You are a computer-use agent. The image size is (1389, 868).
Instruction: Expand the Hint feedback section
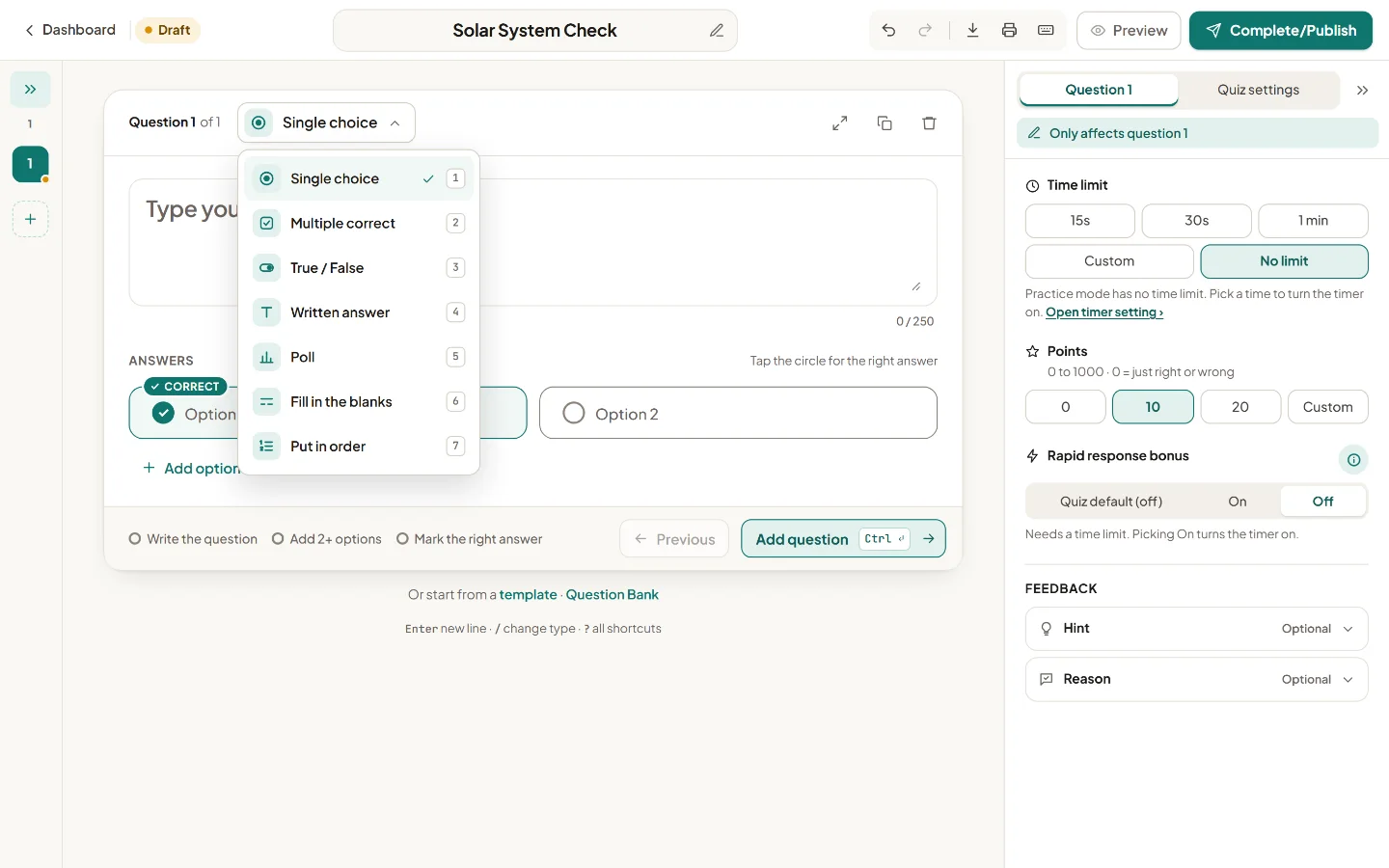point(1197,629)
